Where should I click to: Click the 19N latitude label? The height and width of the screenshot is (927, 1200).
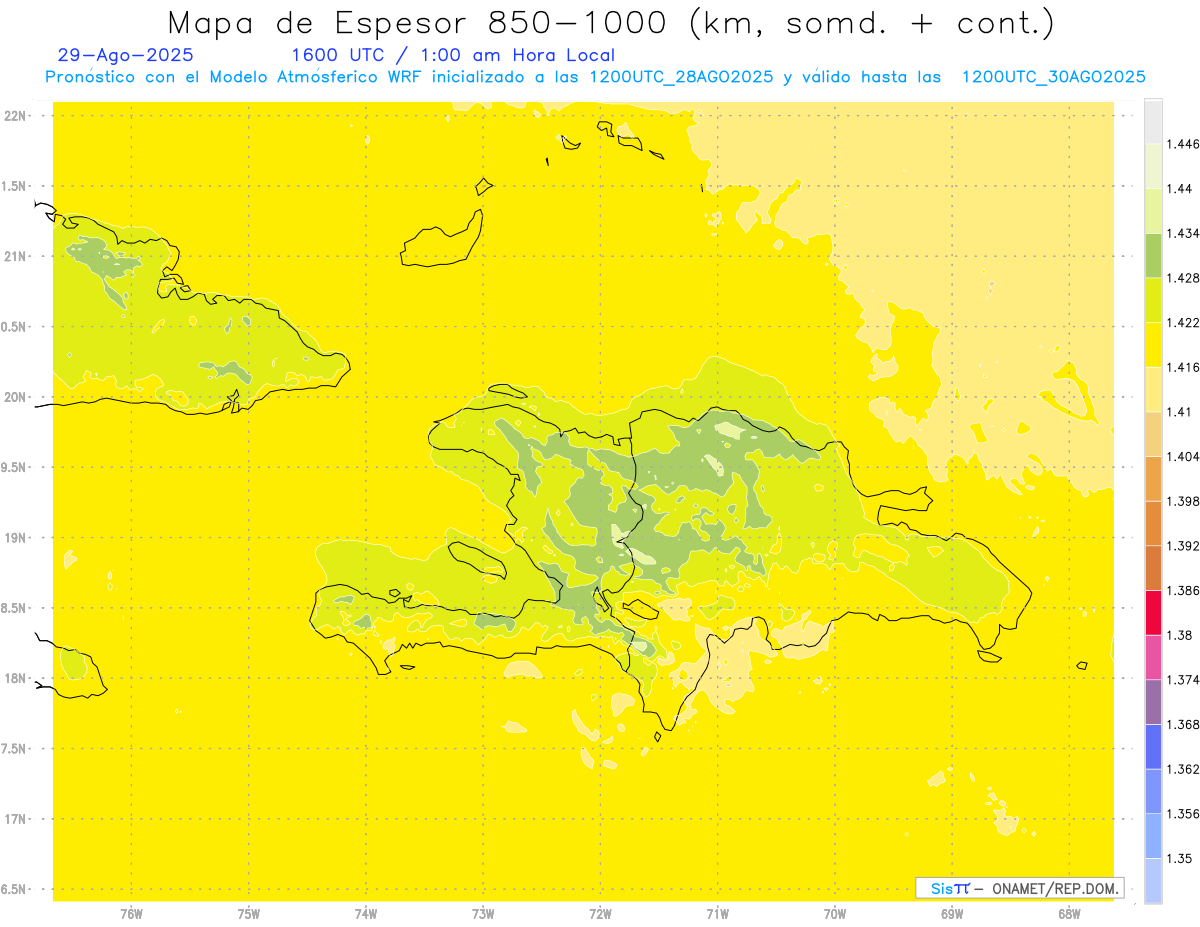(x=16, y=538)
